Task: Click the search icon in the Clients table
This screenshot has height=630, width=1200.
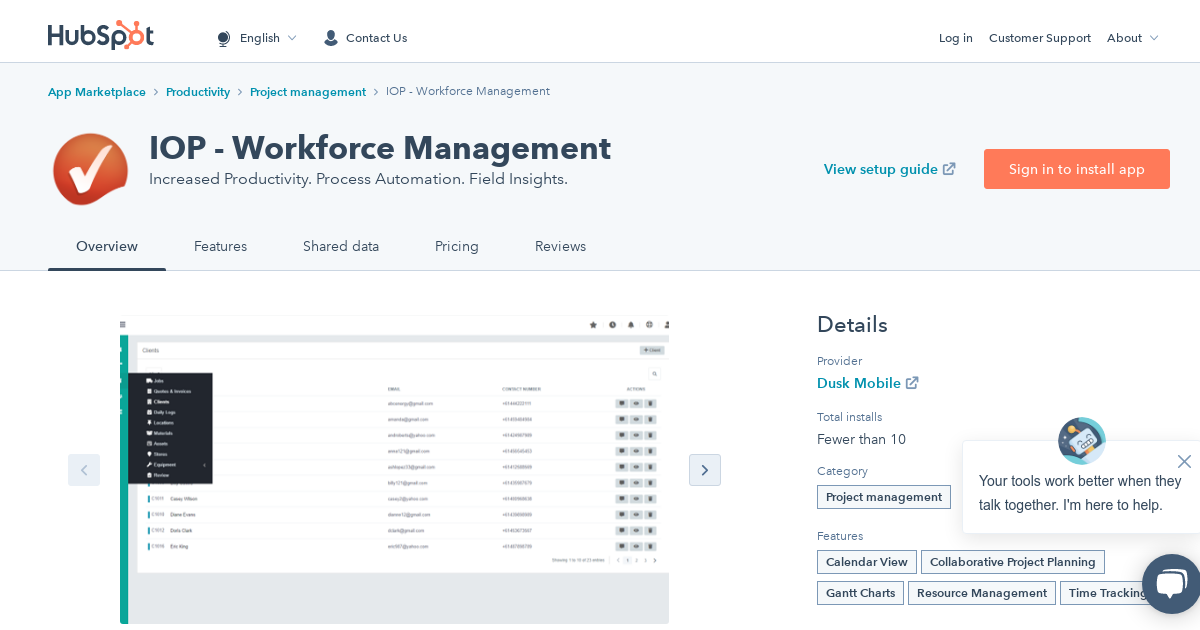Action: [654, 373]
